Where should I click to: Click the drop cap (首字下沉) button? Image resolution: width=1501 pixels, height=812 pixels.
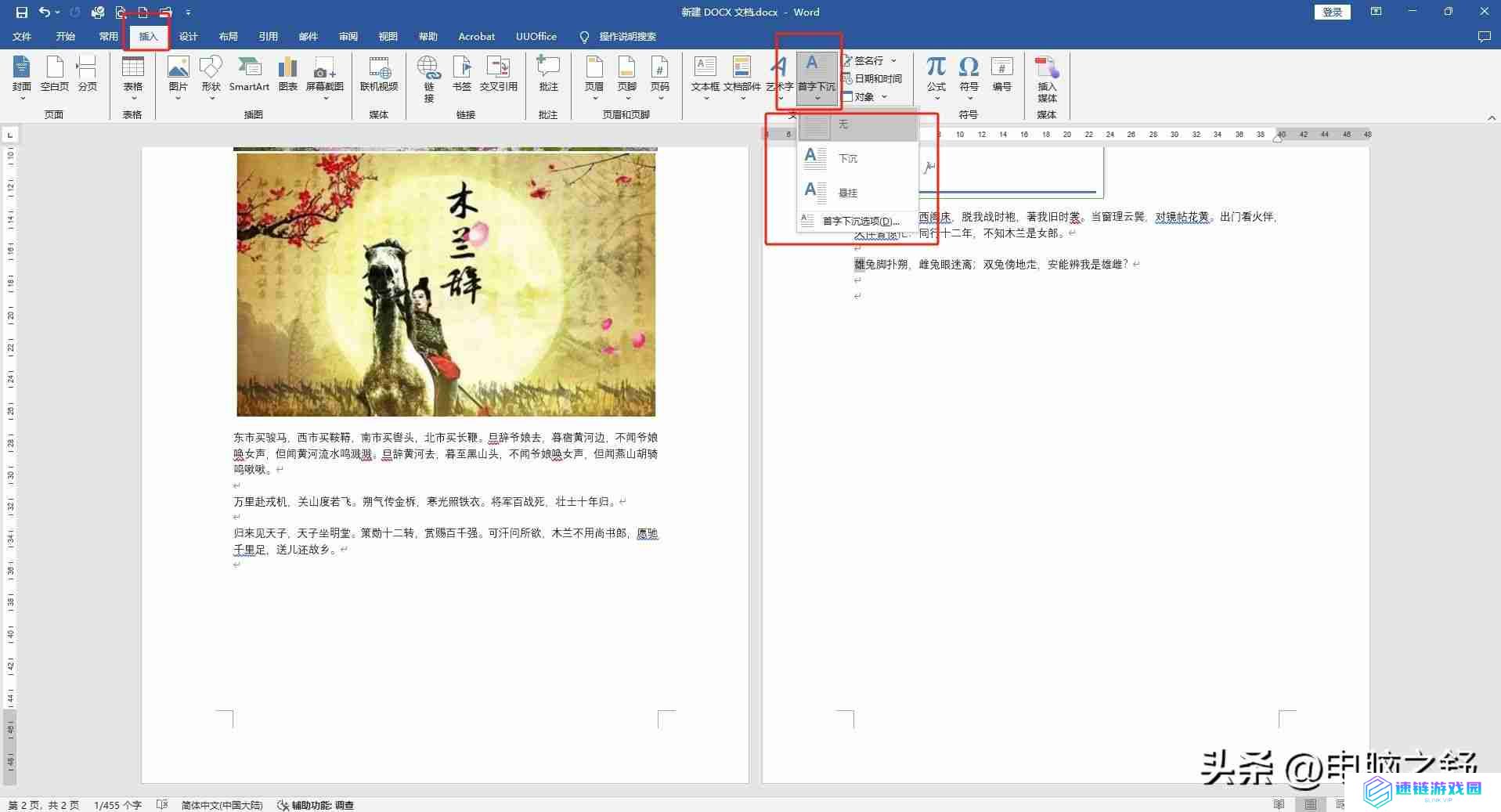coord(817,78)
